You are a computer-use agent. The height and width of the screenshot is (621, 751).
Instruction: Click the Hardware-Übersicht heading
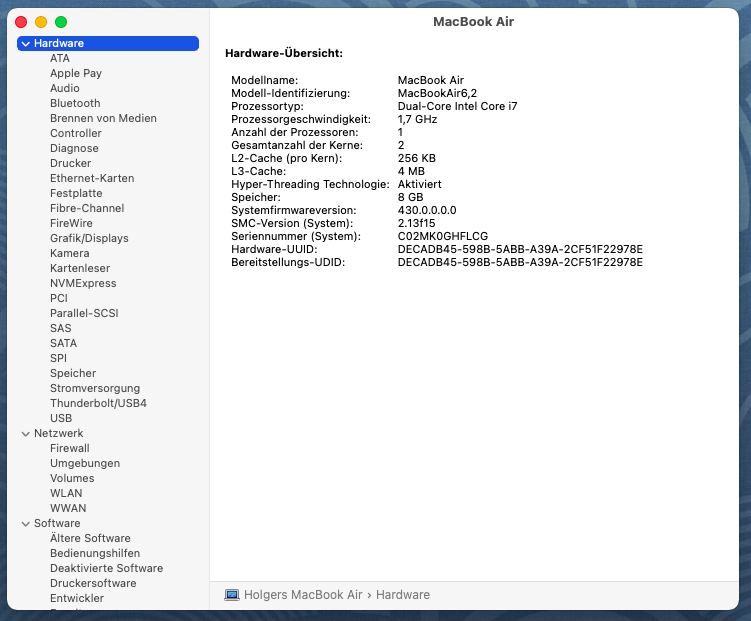point(284,54)
